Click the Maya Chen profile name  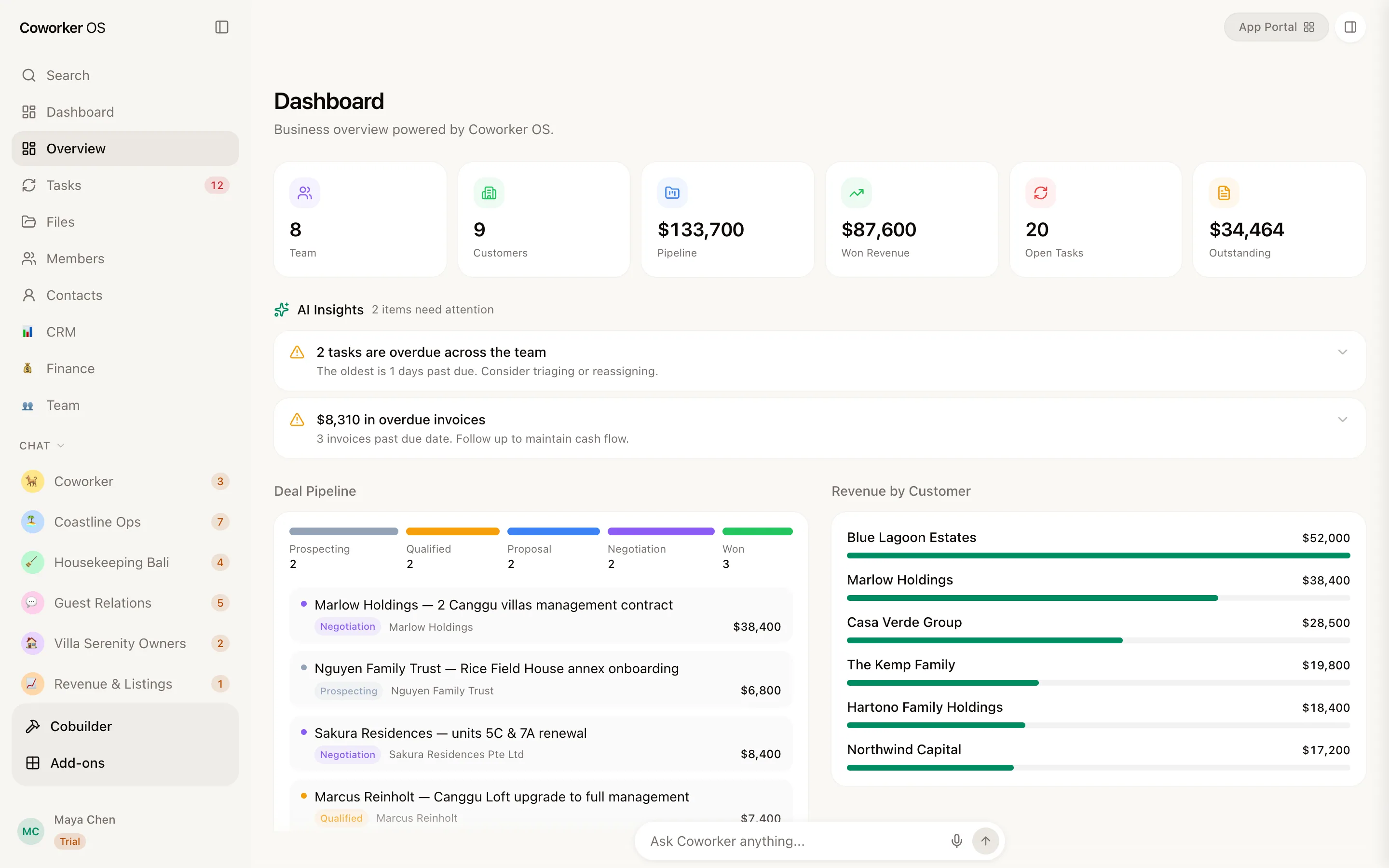coord(84,820)
